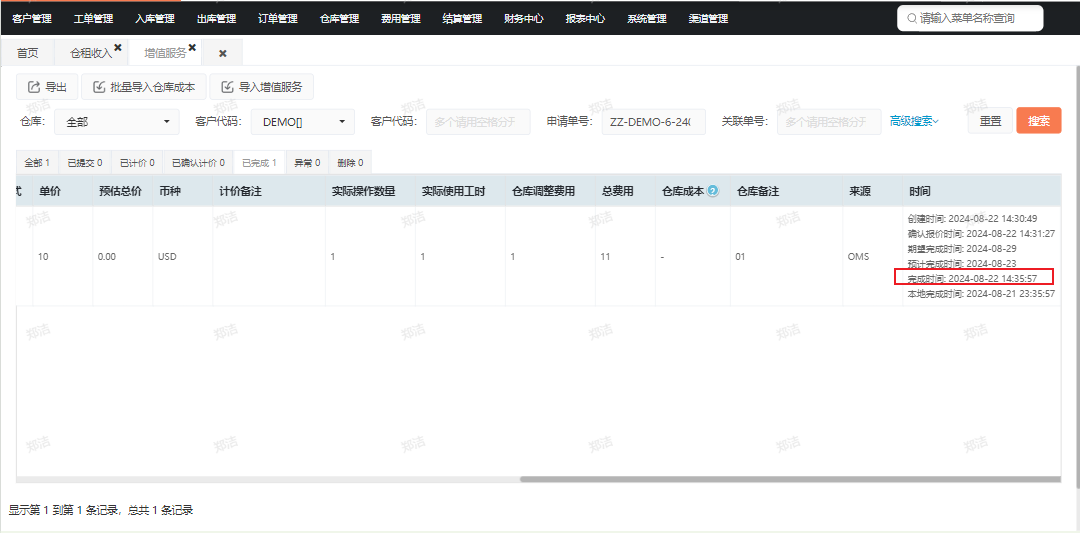Click the 客户代码 multi-value input field
The image size is (1080, 533).
[x=479, y=122]
